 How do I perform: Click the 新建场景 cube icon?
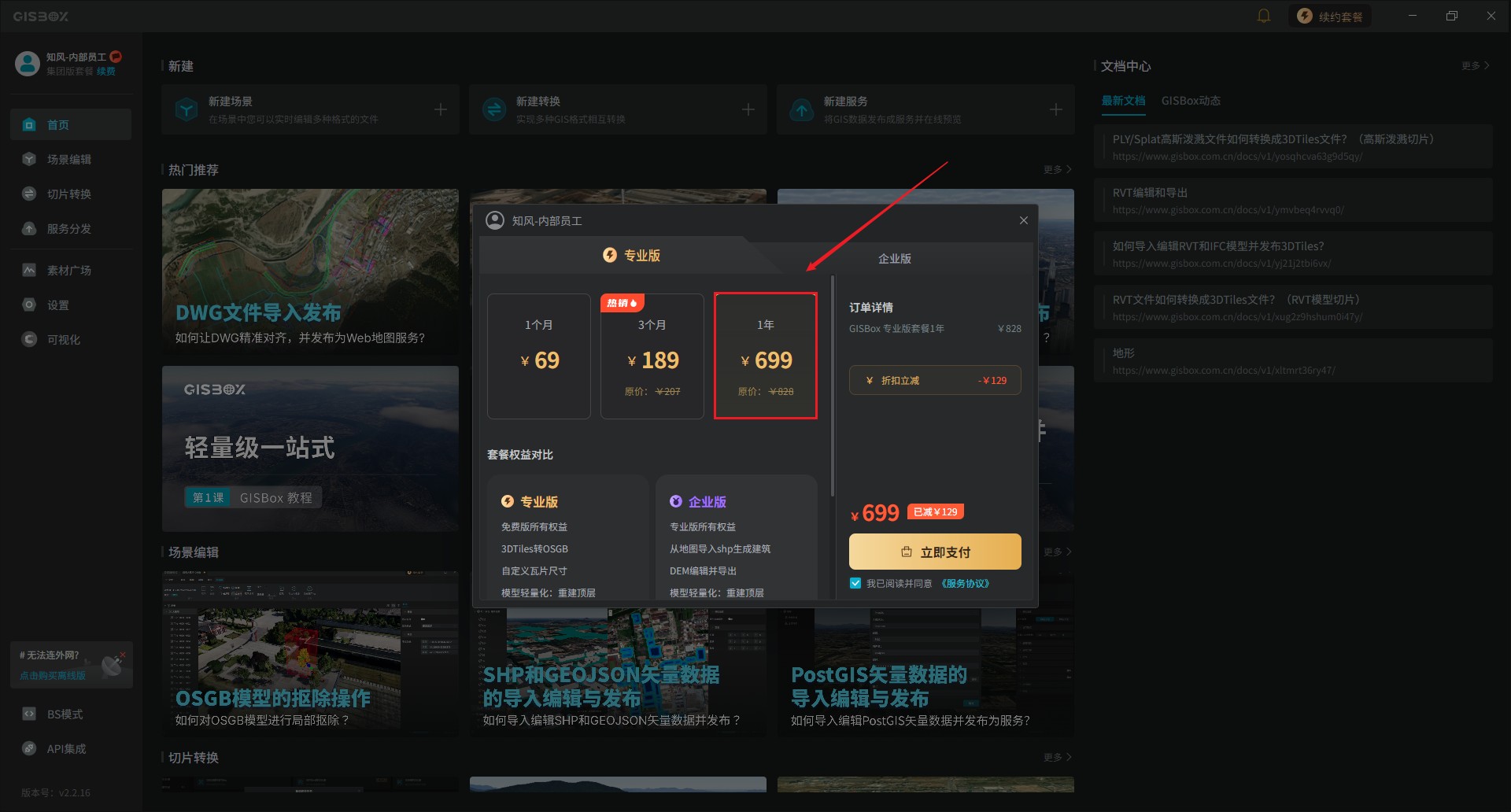(187, 109)
